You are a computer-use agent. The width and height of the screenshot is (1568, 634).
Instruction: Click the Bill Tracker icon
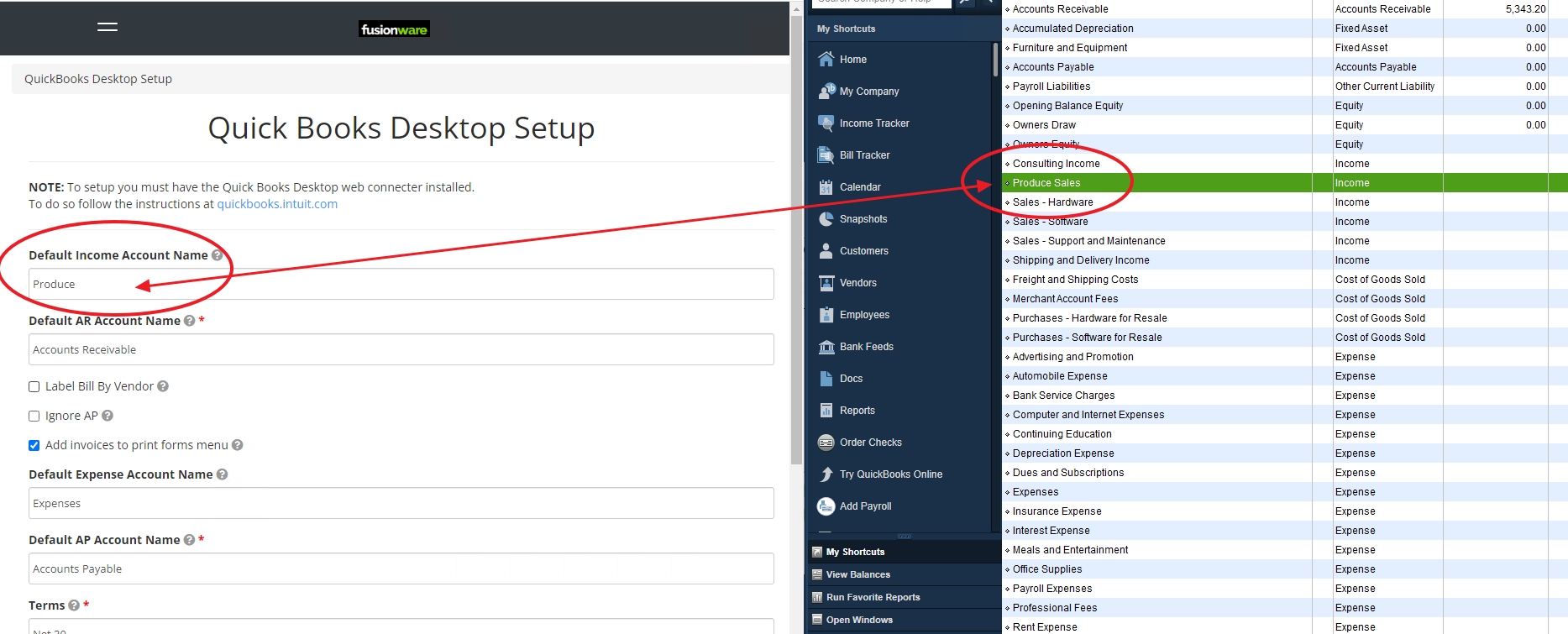pos(826,155)
